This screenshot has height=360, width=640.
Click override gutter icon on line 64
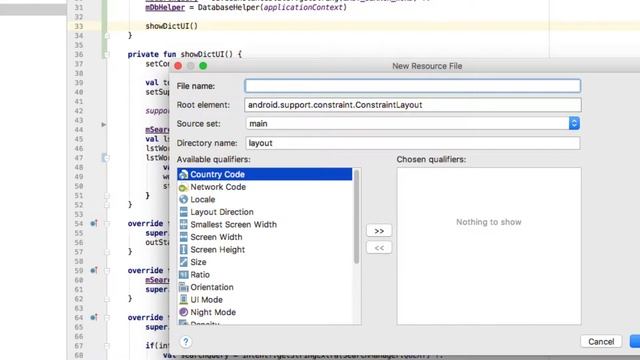coord(93,317)
